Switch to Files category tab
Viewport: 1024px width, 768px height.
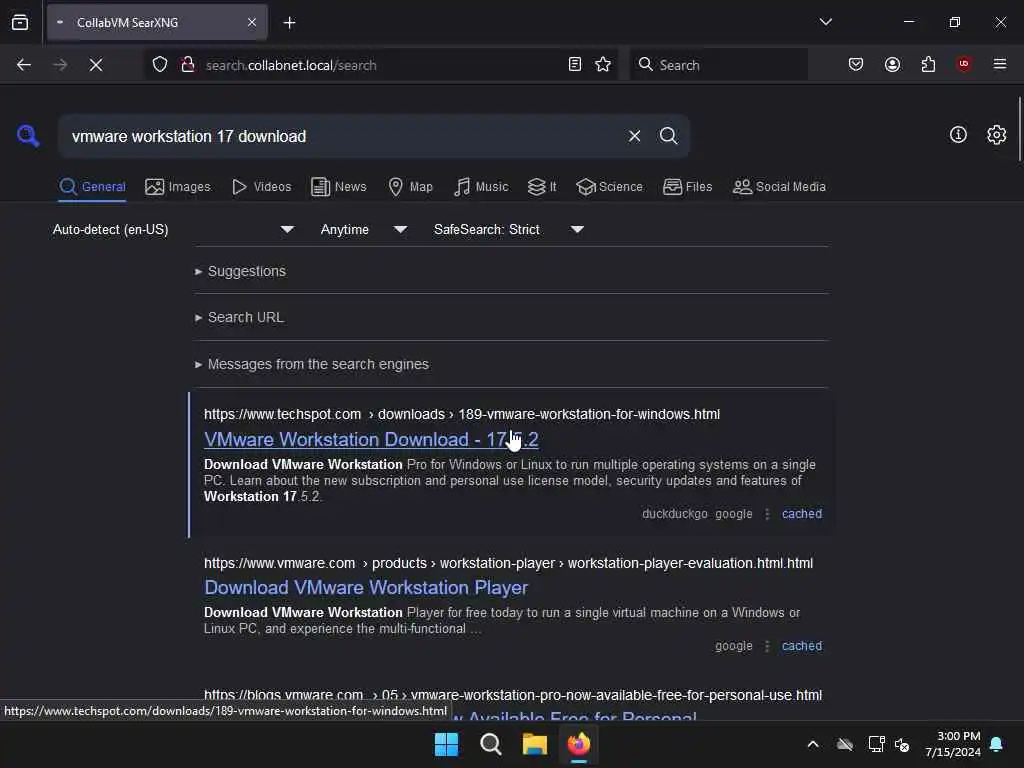[x=687, y=187]
